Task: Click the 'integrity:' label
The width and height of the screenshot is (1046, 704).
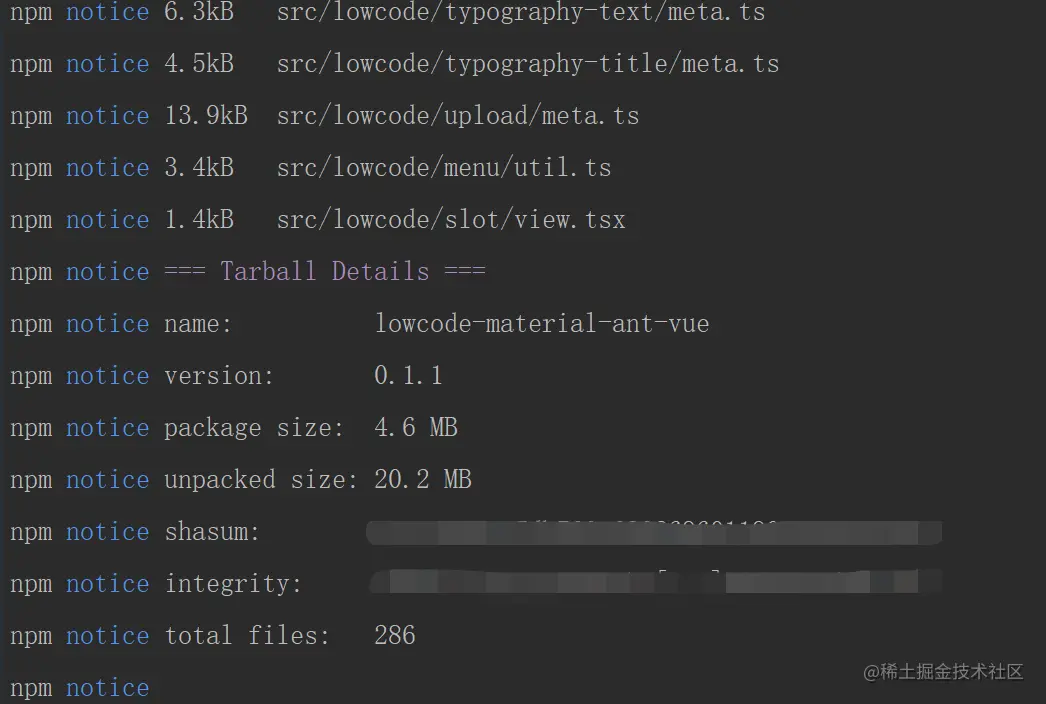Action: pos(233,584)
